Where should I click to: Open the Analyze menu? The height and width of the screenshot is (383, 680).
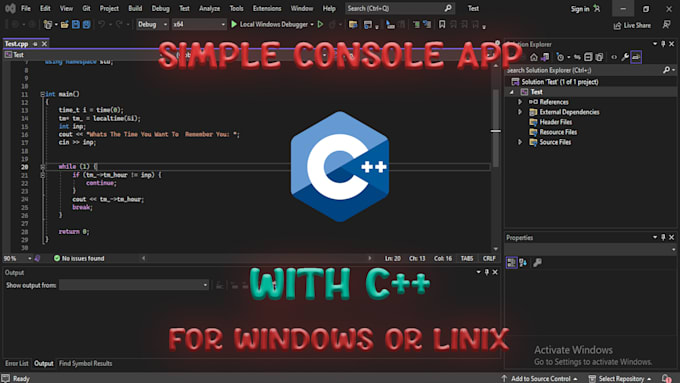click(209, 8)
